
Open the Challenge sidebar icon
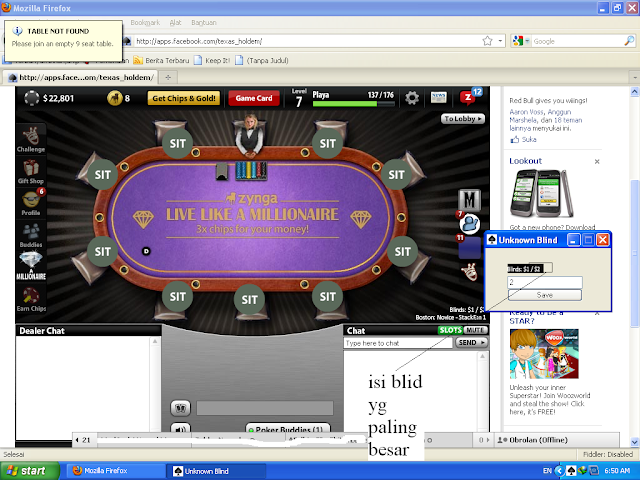coord(31,139)
